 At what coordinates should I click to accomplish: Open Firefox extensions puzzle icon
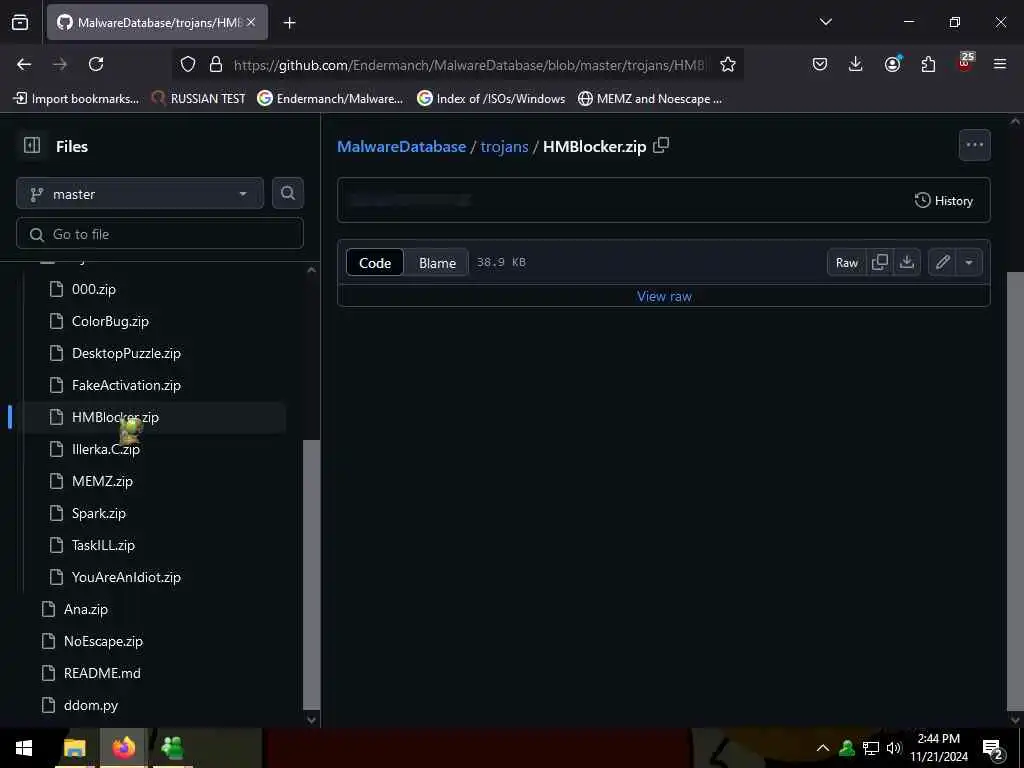click(928, 64)
